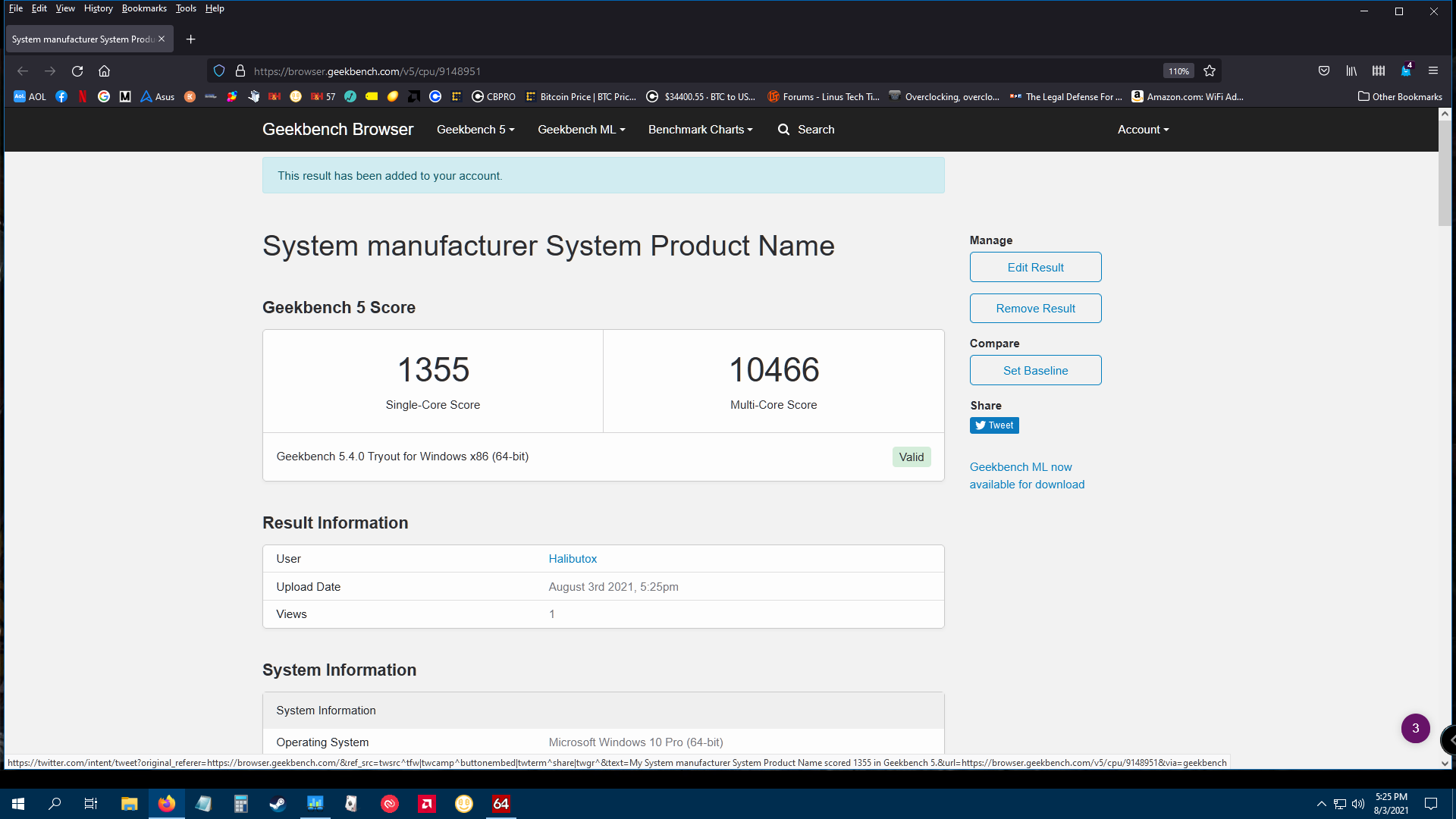1456x819 pixels.
Task: Open the Edit menu
Action: (39, 8)
